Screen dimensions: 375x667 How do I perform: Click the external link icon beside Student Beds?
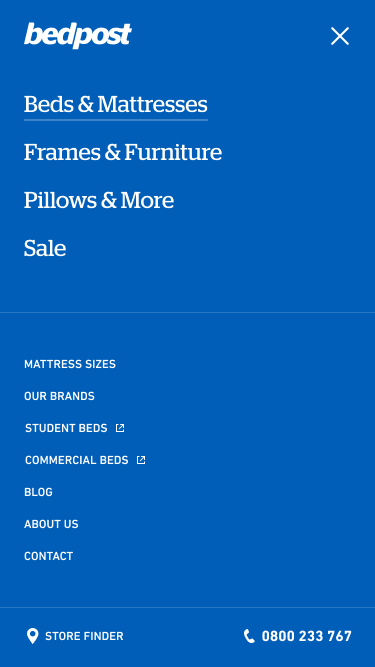pyautogui.click(x=120, y=428)
